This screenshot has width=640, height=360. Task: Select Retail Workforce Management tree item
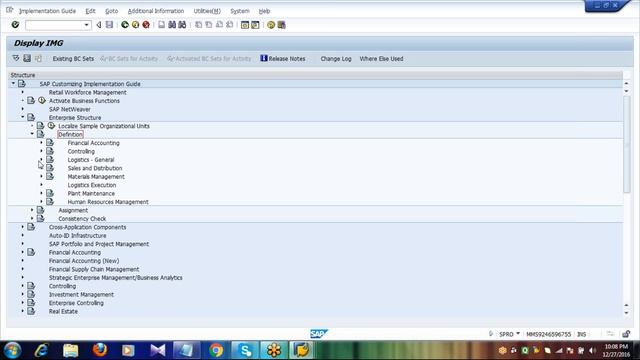coord(87,92)
